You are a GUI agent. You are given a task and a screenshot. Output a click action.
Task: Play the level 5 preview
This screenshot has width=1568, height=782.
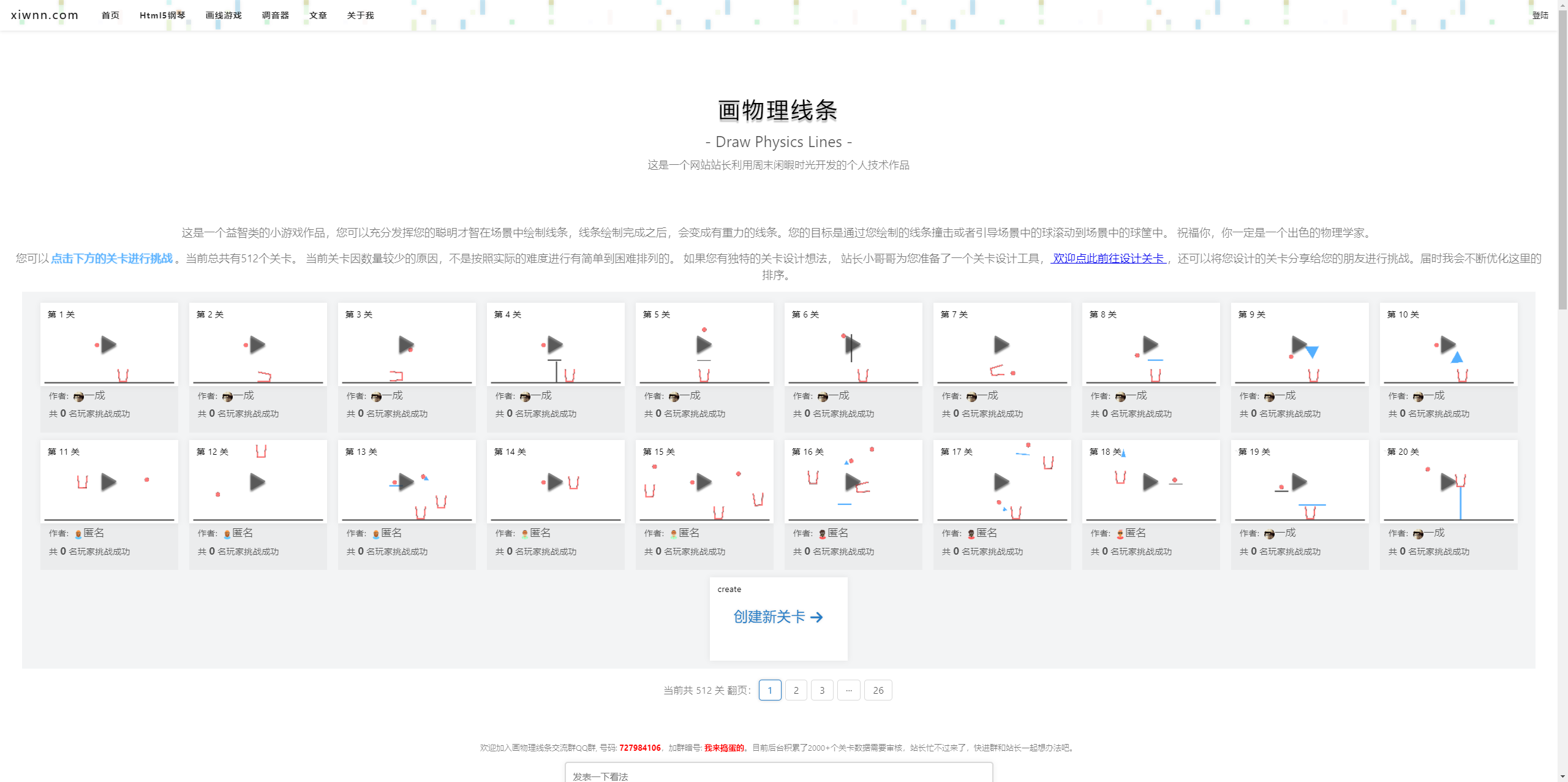[x=703, y=344]
